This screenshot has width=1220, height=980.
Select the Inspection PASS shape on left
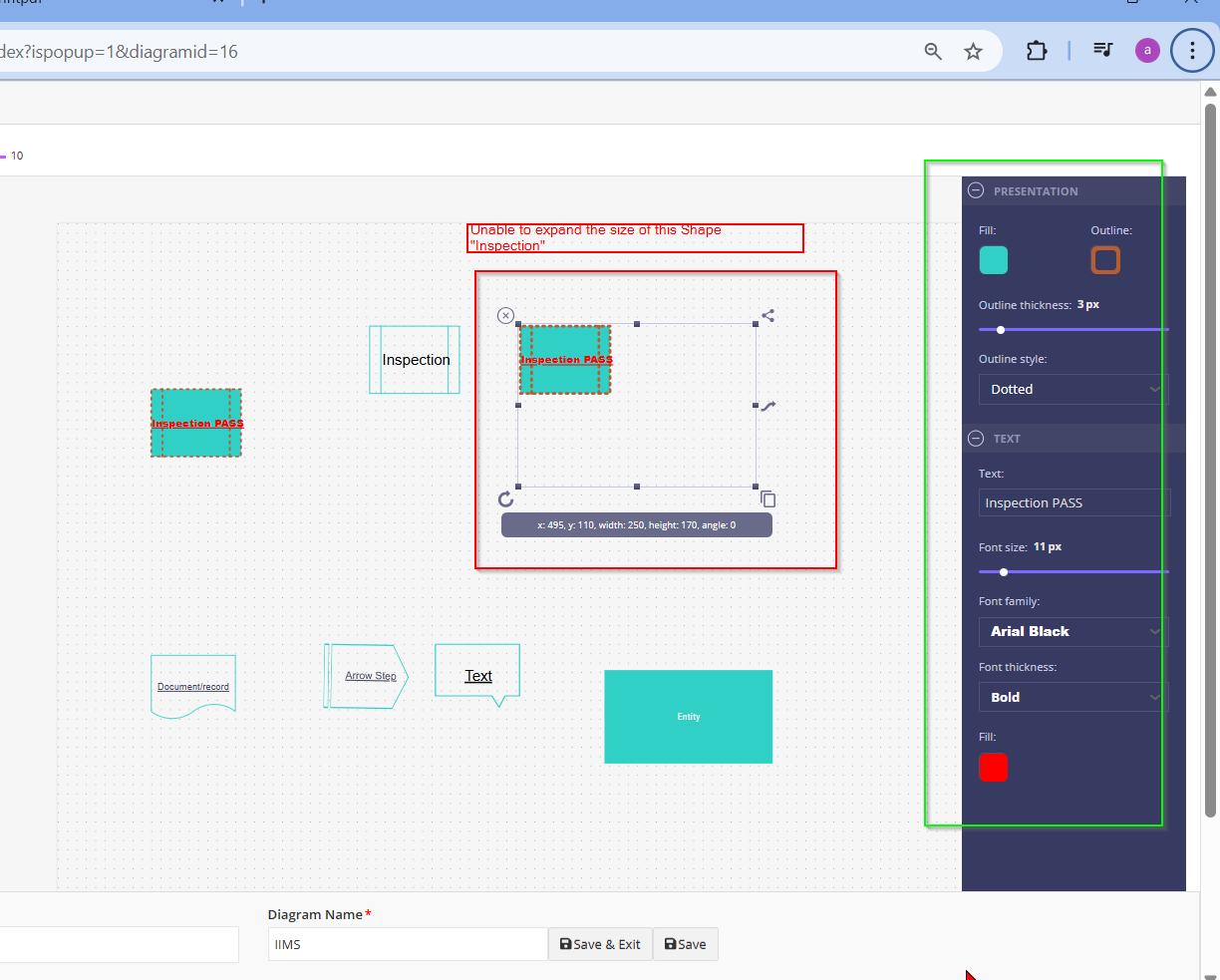(x=196, y=423)
